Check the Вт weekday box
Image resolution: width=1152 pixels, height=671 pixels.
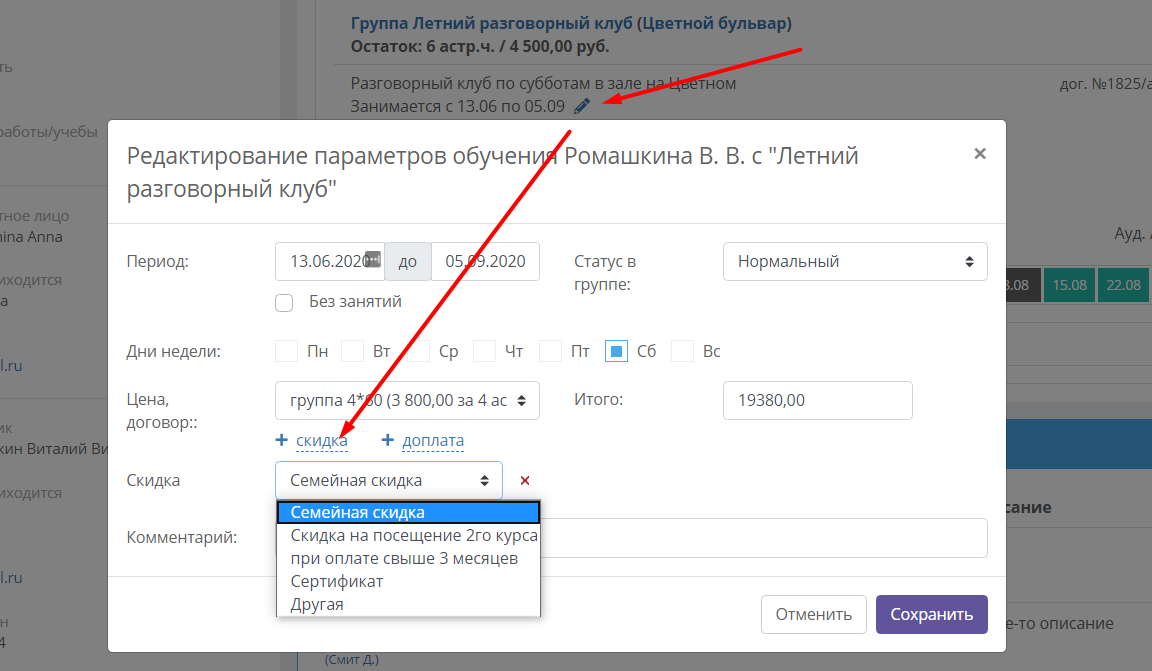point(353,351)
